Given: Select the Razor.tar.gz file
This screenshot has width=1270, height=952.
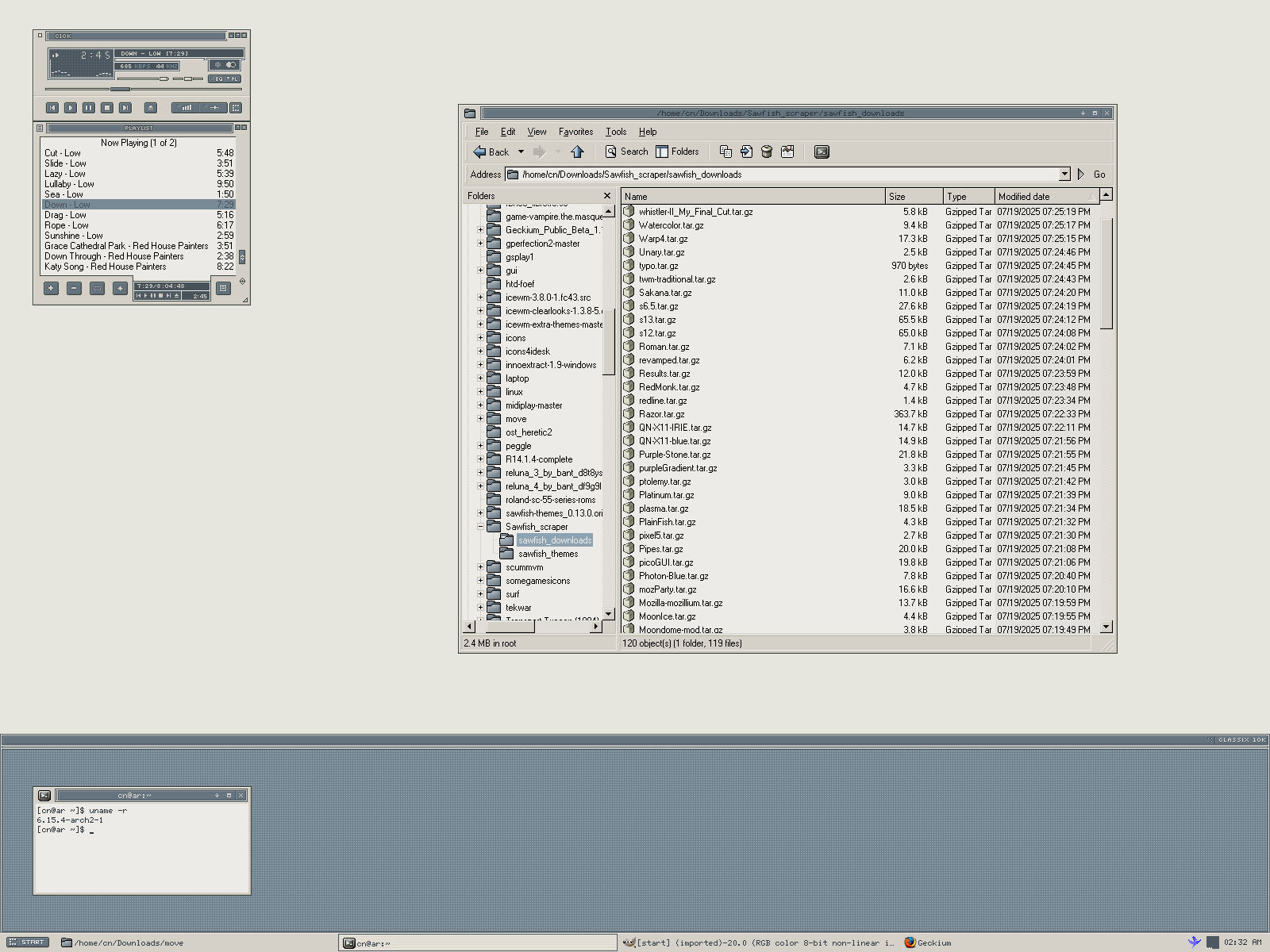Looking at the screenshot, I should (x=661, y=414).
